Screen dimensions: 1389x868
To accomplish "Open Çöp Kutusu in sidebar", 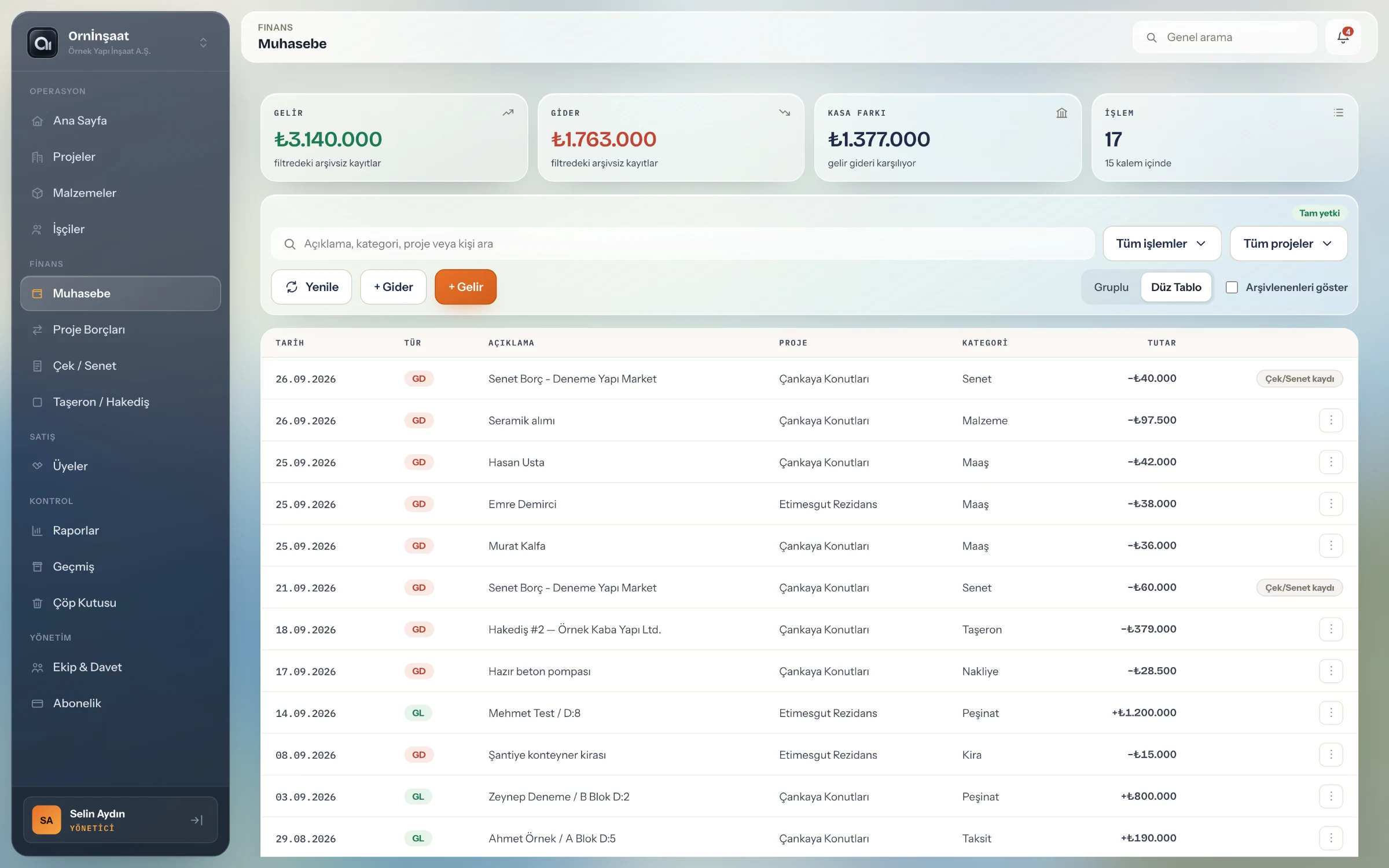I will [x=120, y=603].
